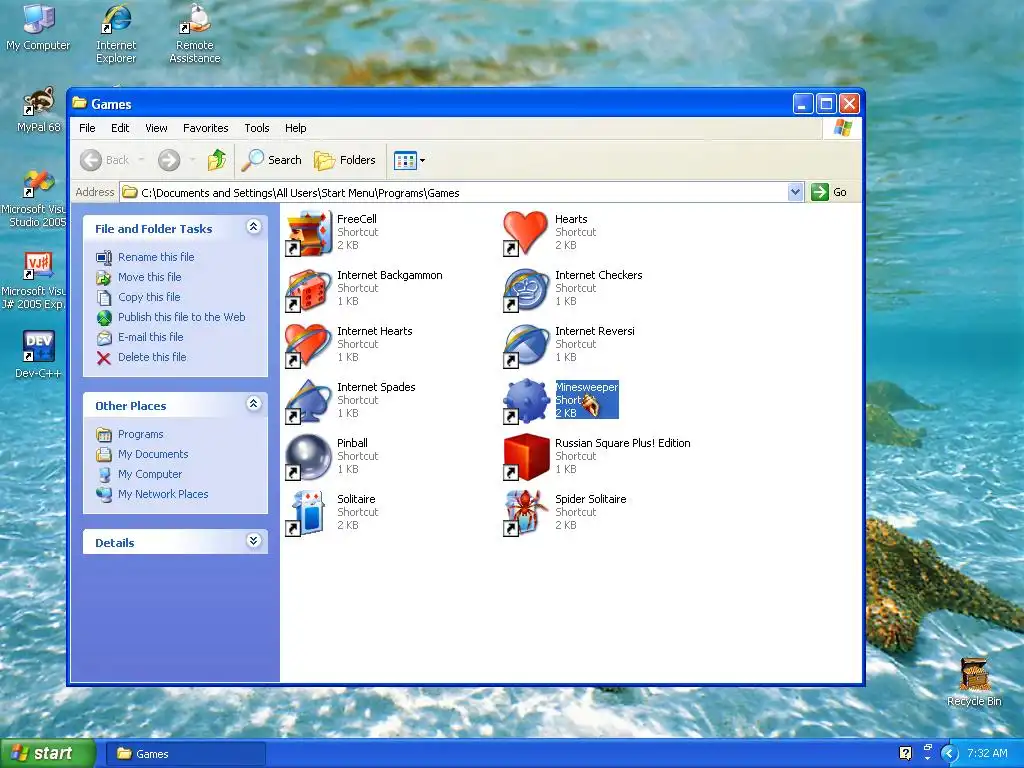1024x768 pixels.
Task: Select the Minesweeper mine icon
Action: pos(526,401)
